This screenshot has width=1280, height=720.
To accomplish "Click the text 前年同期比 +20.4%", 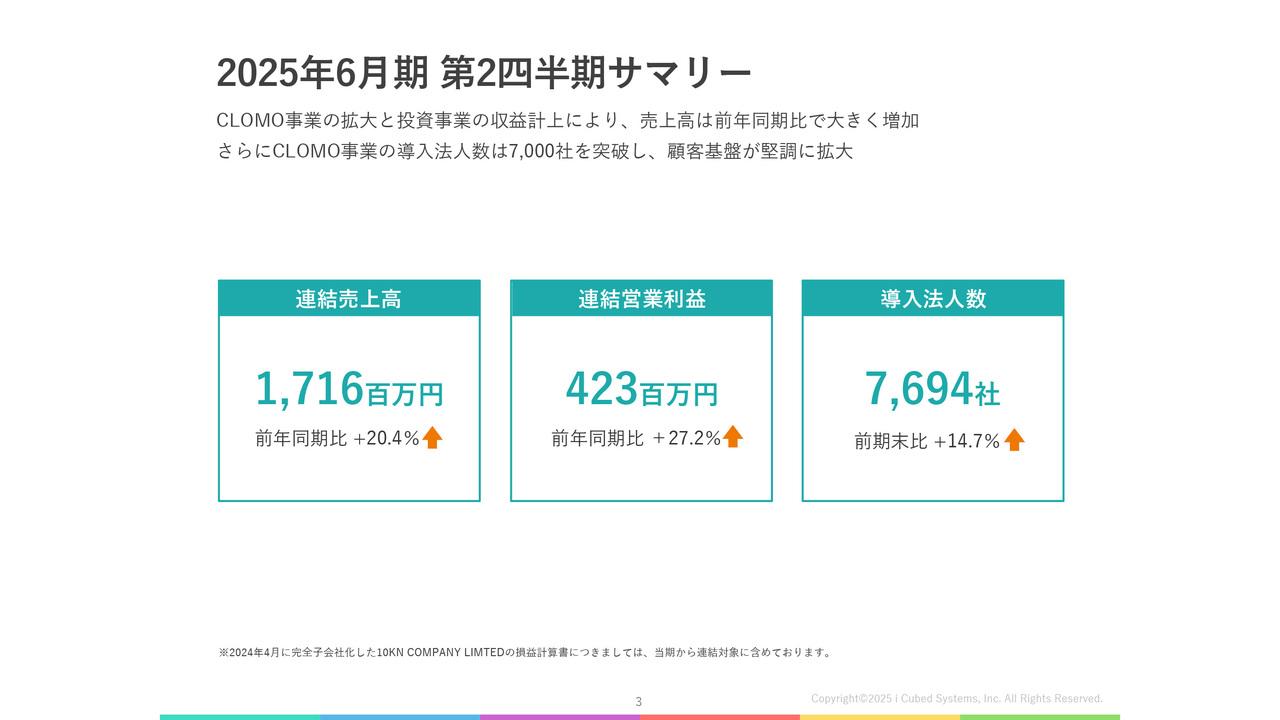I will (337, 438).
